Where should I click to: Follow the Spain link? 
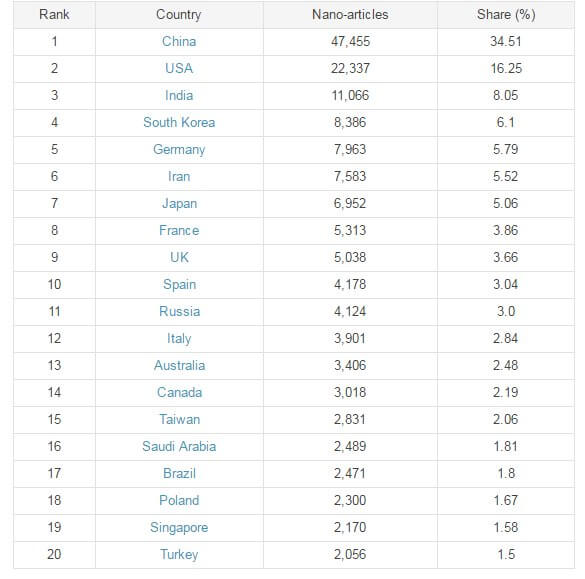[179, 285]
